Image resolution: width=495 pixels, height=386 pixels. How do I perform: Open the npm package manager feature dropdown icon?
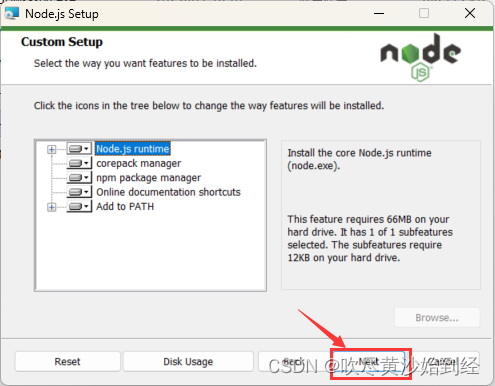(x=79, y=178)
